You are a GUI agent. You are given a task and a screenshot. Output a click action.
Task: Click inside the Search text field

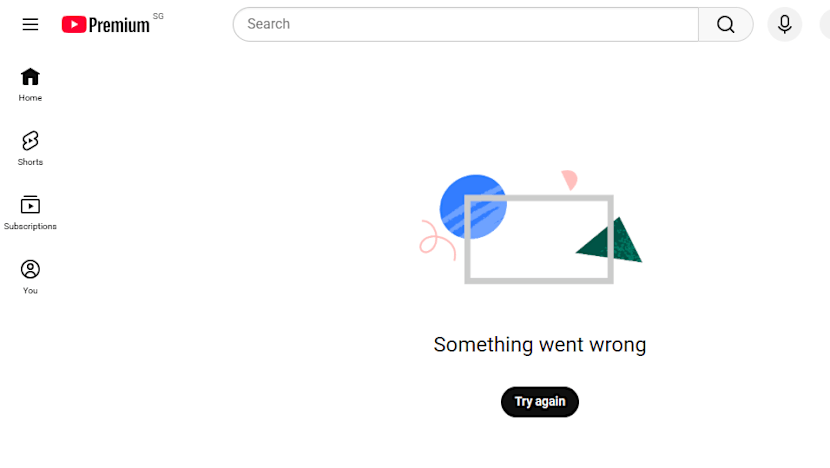click(x=465, y=24)
